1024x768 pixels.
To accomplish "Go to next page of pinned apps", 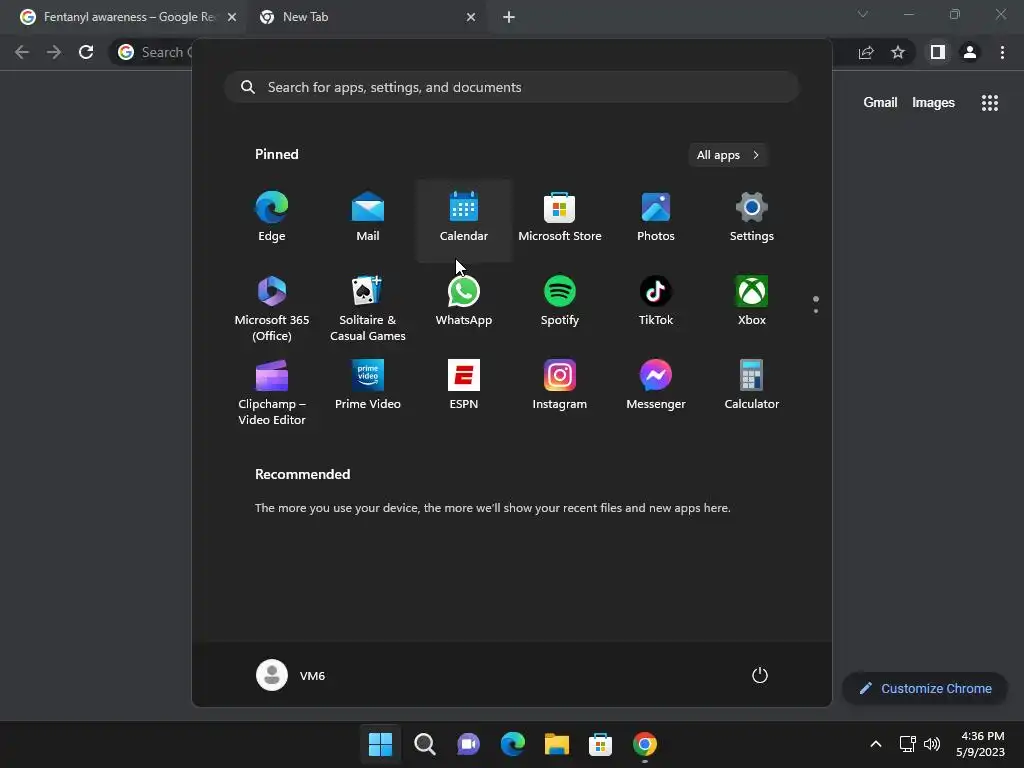I will 816,310.
